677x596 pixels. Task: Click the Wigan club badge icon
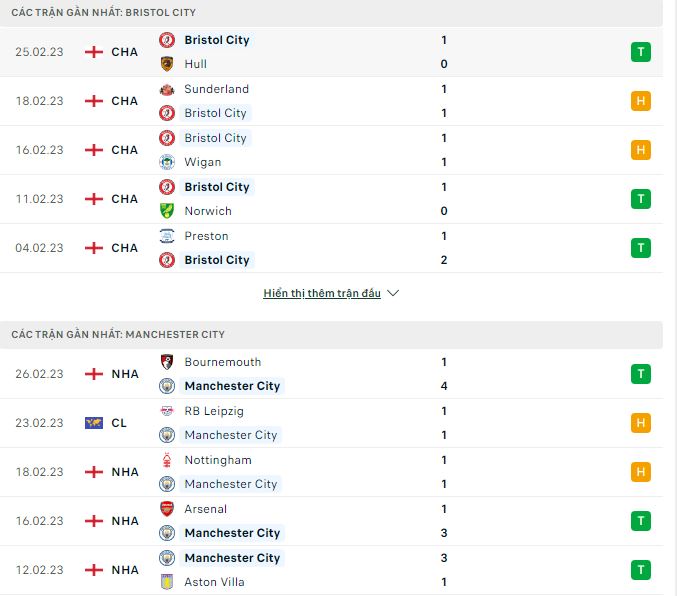tap(167, 162)
